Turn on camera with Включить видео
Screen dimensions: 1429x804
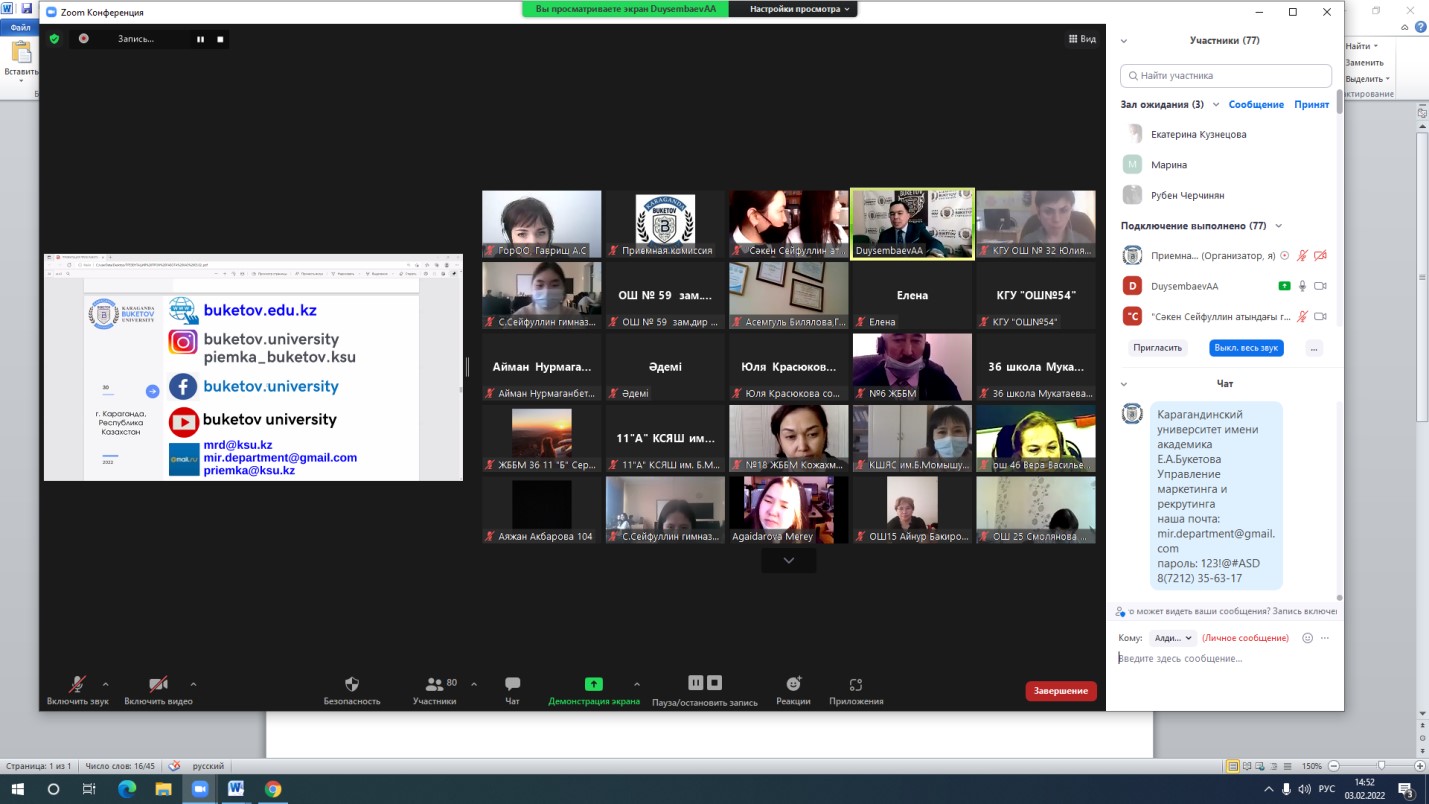[158, 685]
